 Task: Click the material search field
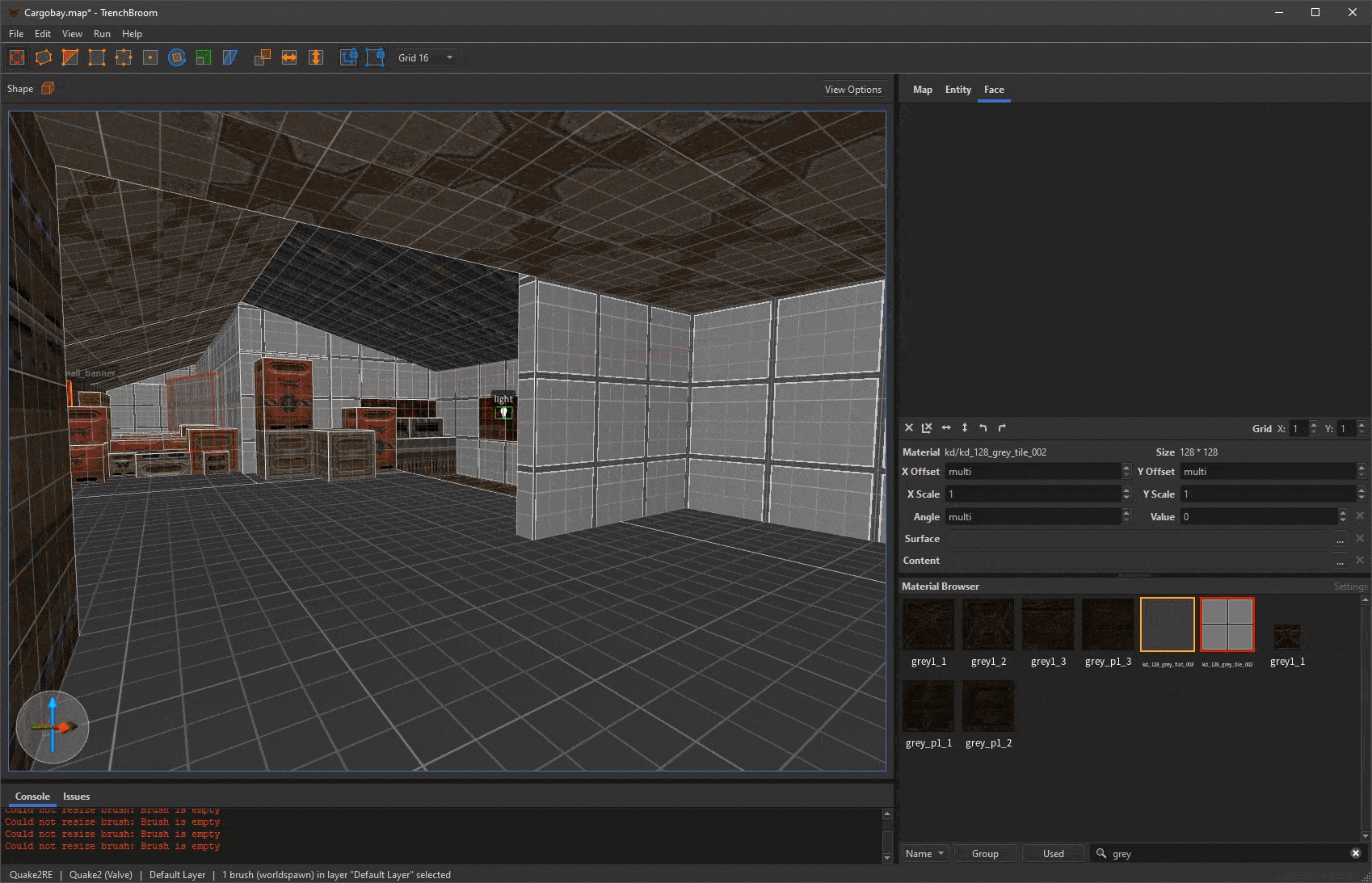pos(1228,853)
